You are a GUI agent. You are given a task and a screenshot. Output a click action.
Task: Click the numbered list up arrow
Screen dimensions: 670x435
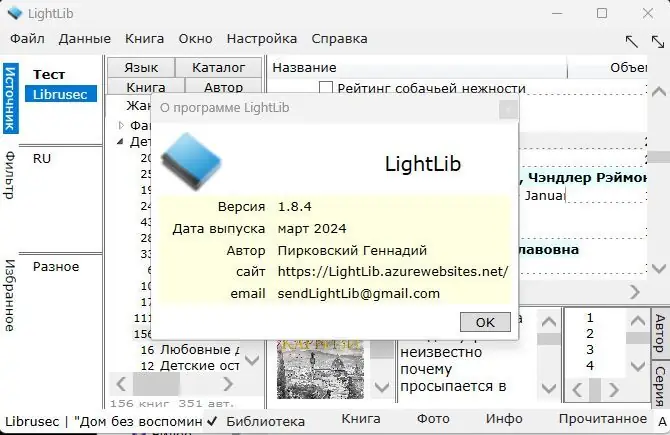point(638,321)
